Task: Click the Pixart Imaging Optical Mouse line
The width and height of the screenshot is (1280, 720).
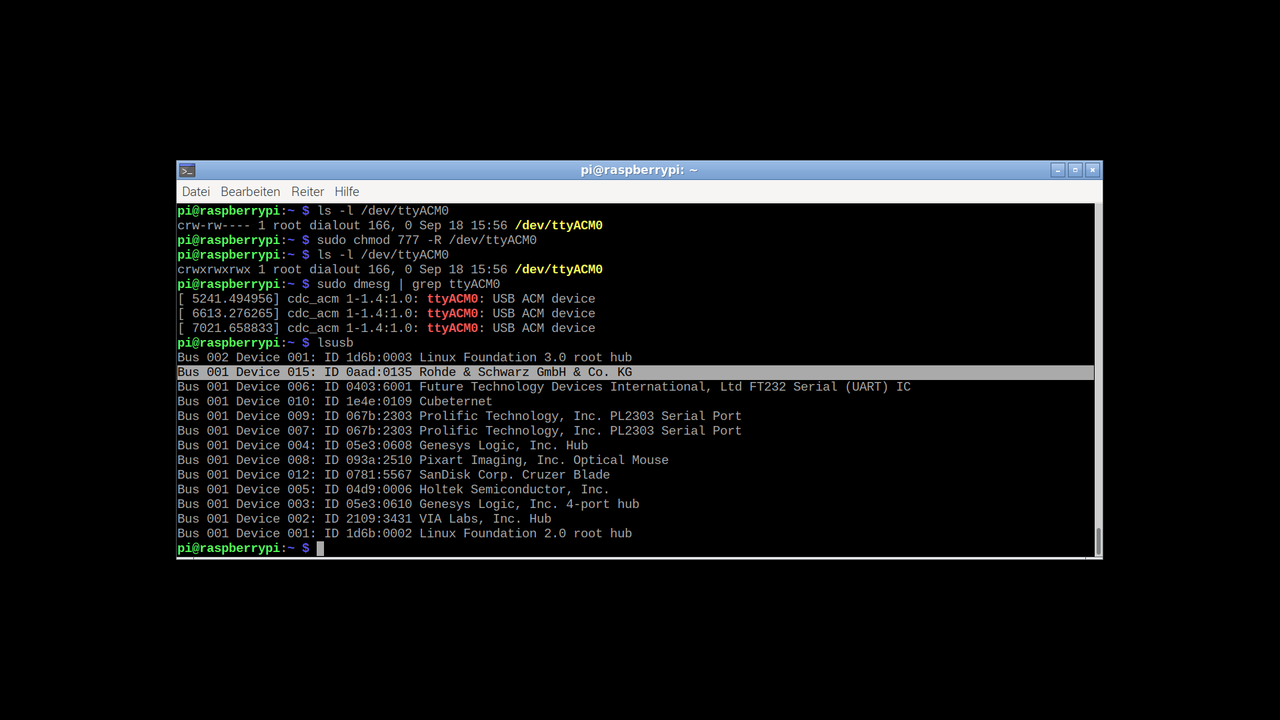Action: [x=423, y=460]
